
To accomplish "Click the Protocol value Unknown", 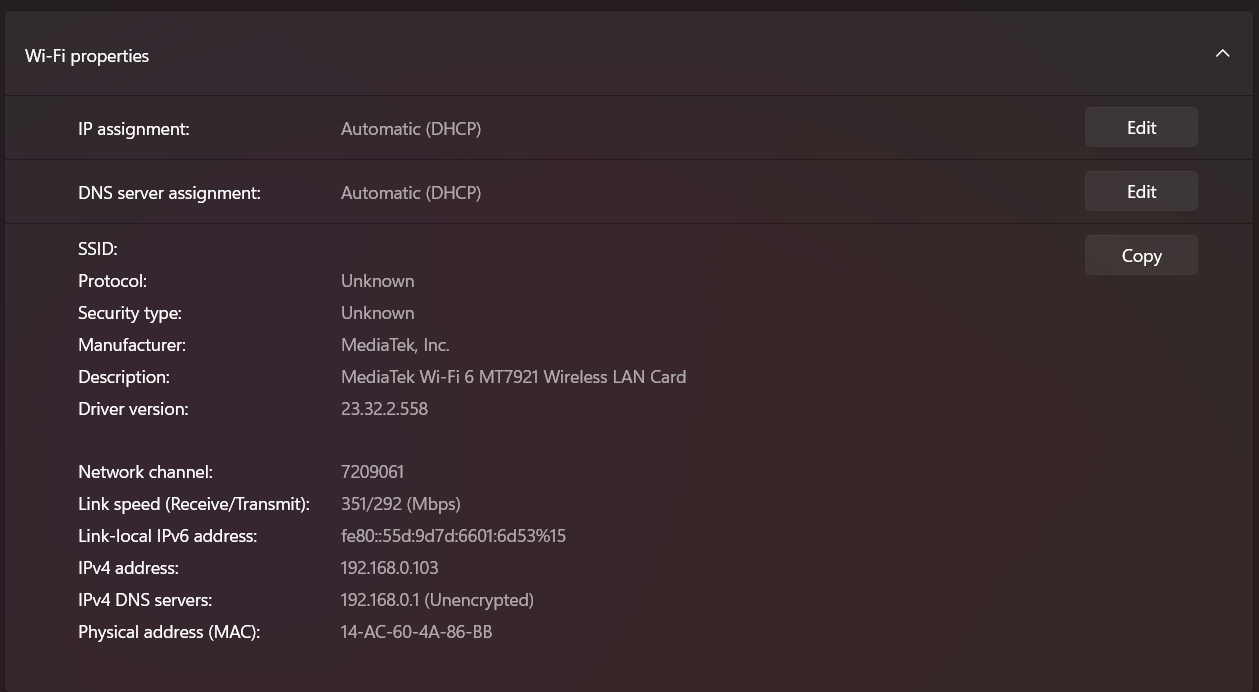I will (377, 281).
